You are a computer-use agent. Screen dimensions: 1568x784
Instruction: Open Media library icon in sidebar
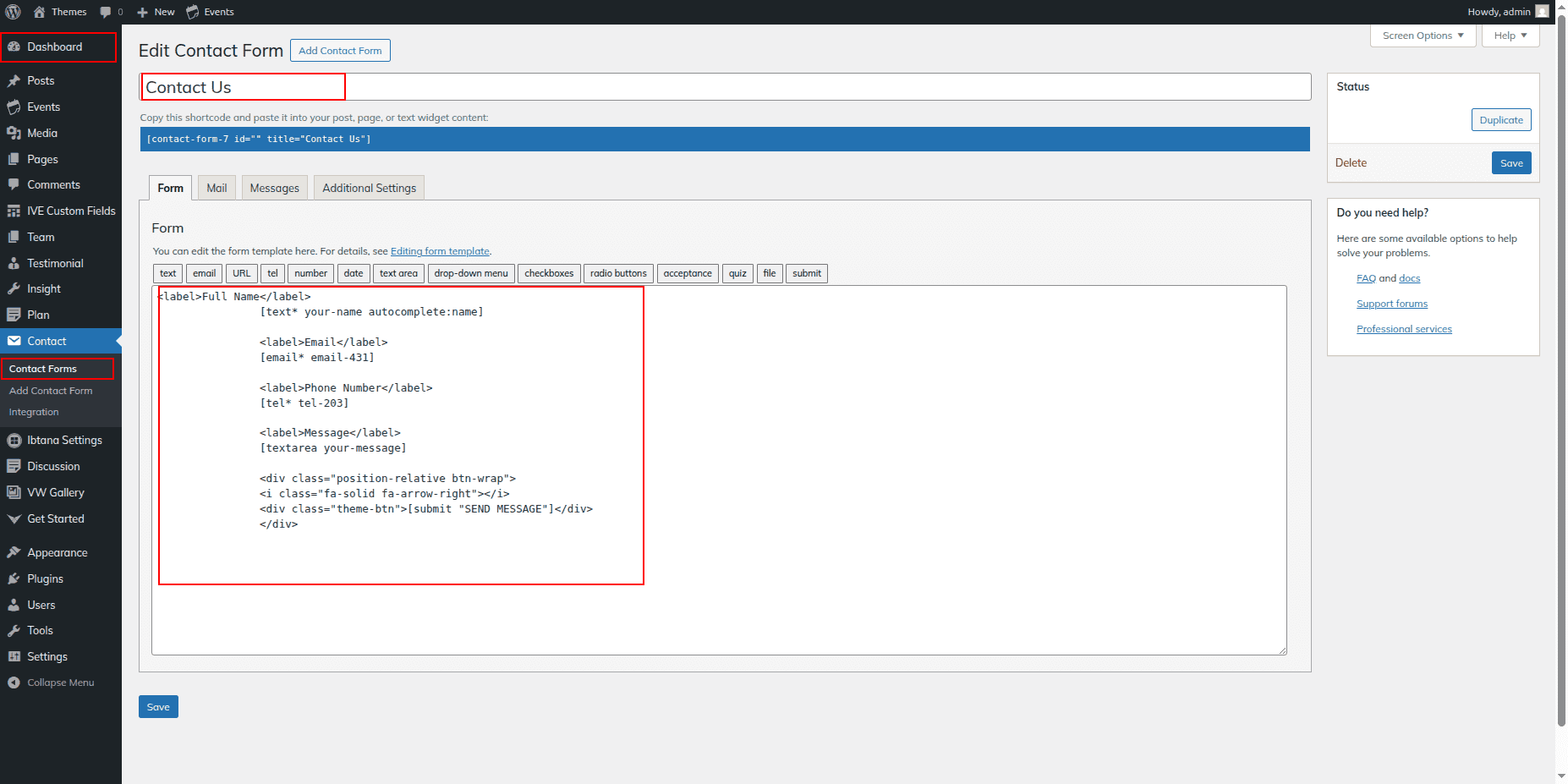(14, 134)
